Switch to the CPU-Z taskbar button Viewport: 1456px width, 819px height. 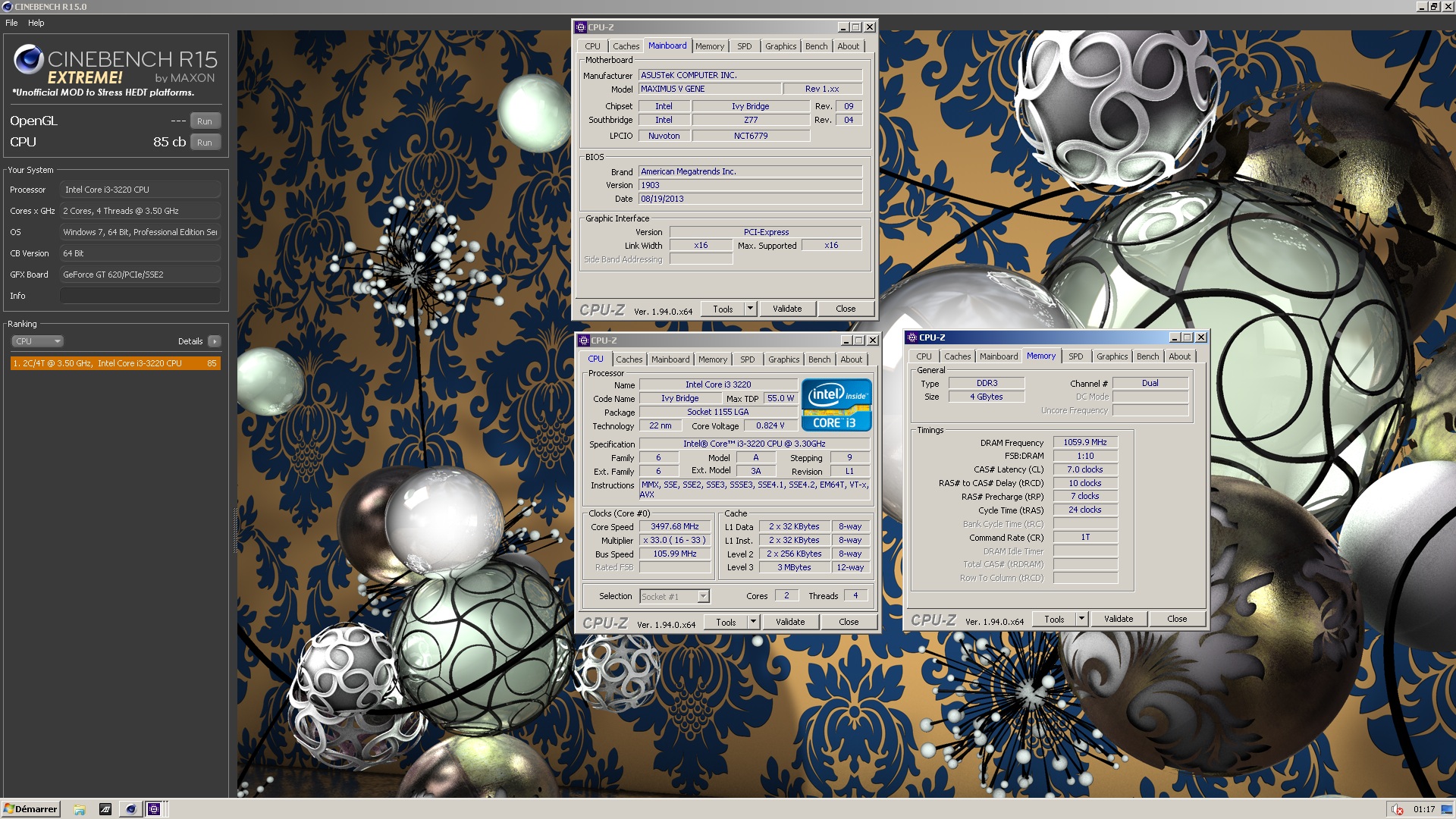(x=154, y=809)
